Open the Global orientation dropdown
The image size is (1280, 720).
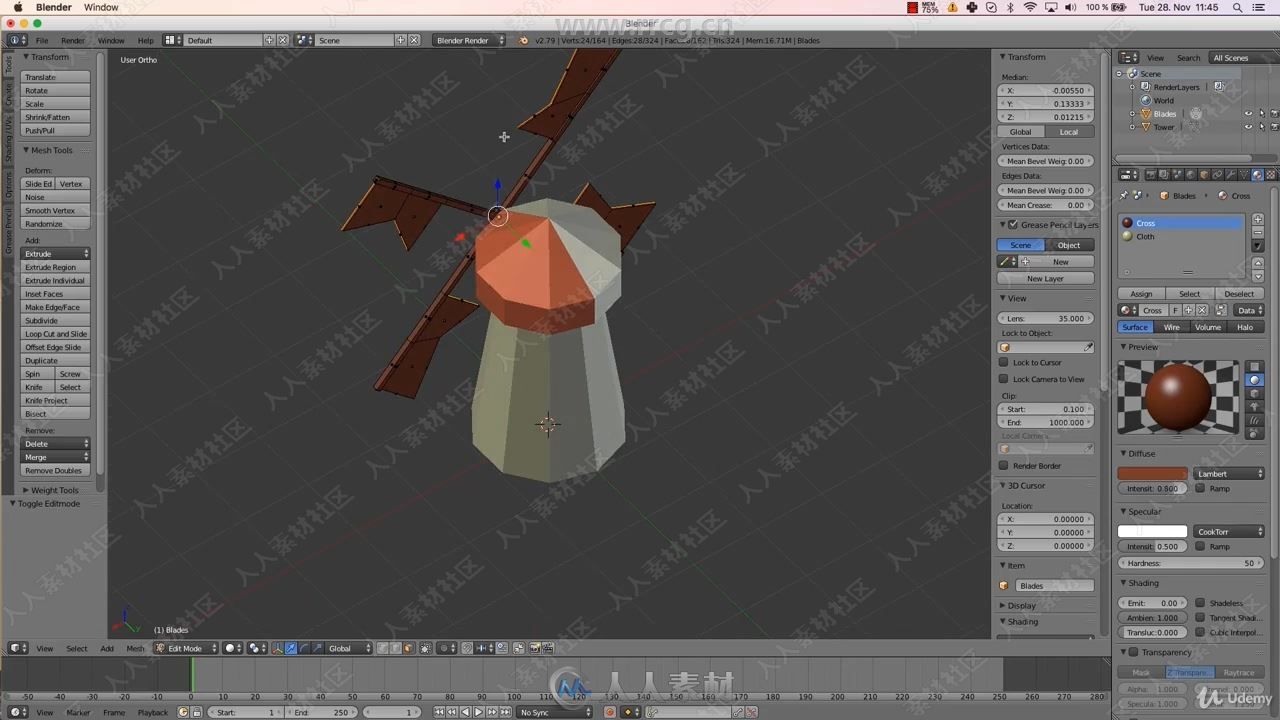(349, 648)
